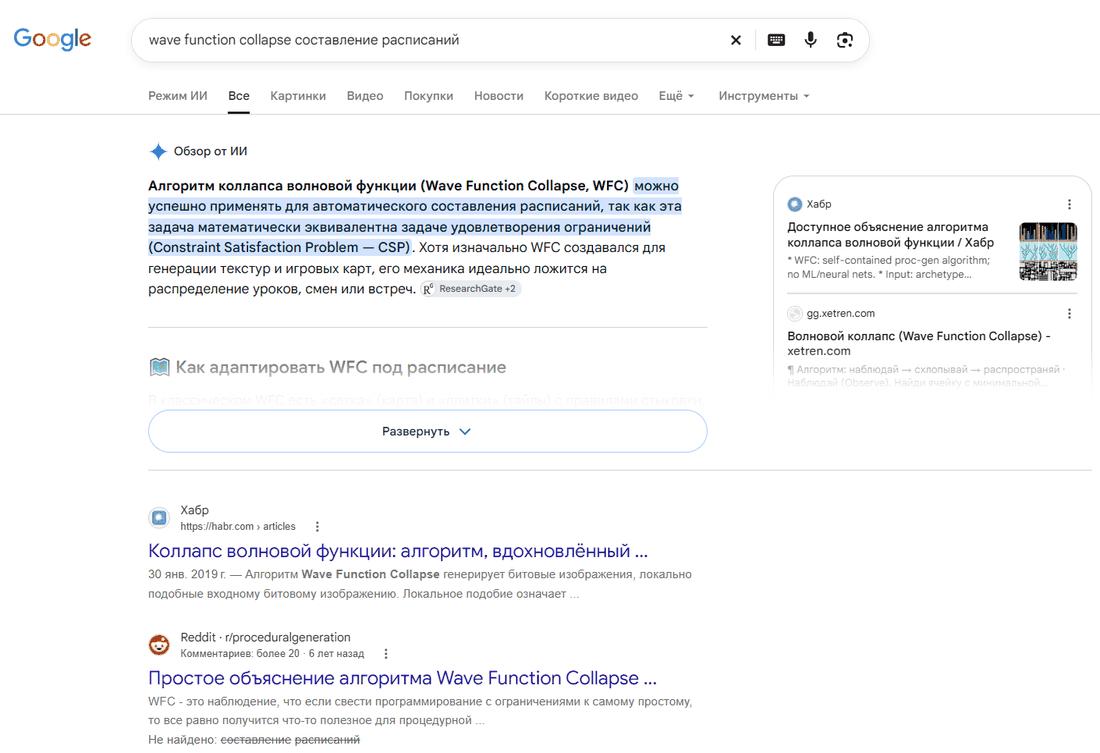Switch to Режим ИИ tab
Screen dimensions: 1100x753
(x=177, y=96)
